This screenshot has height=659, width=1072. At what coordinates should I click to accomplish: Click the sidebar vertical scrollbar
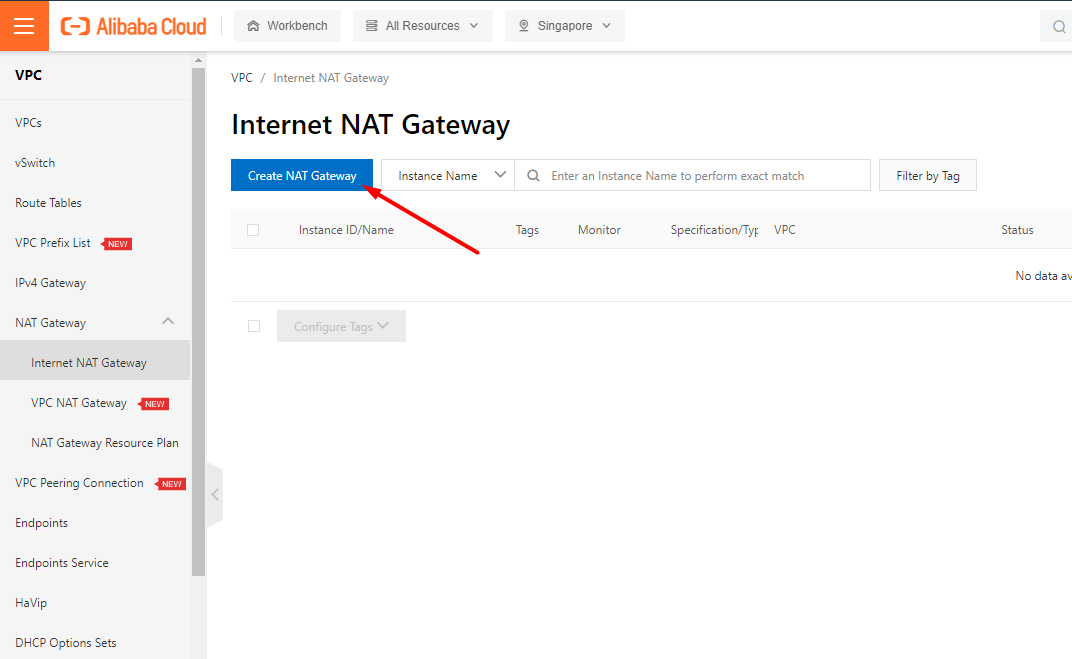198,320
